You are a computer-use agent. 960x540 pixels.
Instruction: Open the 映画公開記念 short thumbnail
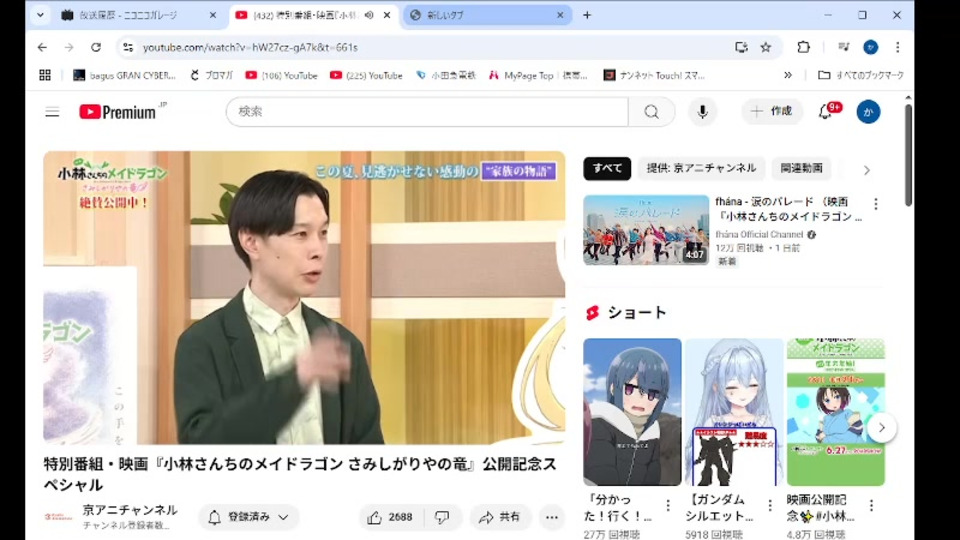coord(835,412)
